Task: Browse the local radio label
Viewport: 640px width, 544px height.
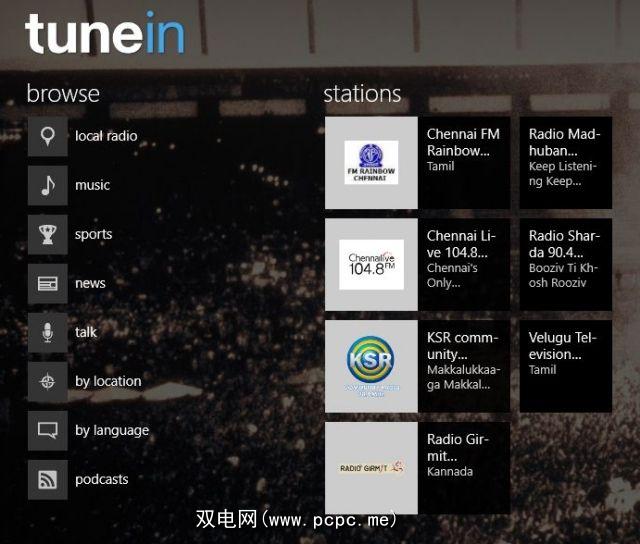Action: (106, 136)
